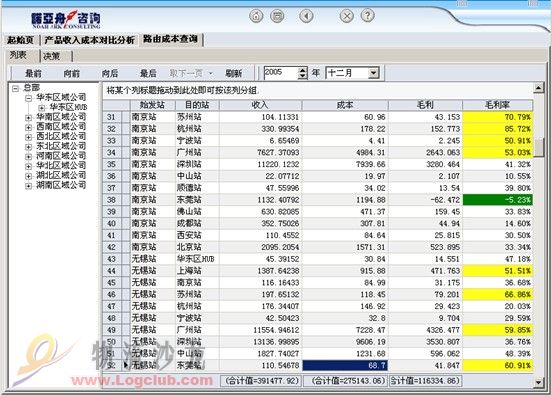
Task: Sort by the 收入 column header
Action: (261, 105)
